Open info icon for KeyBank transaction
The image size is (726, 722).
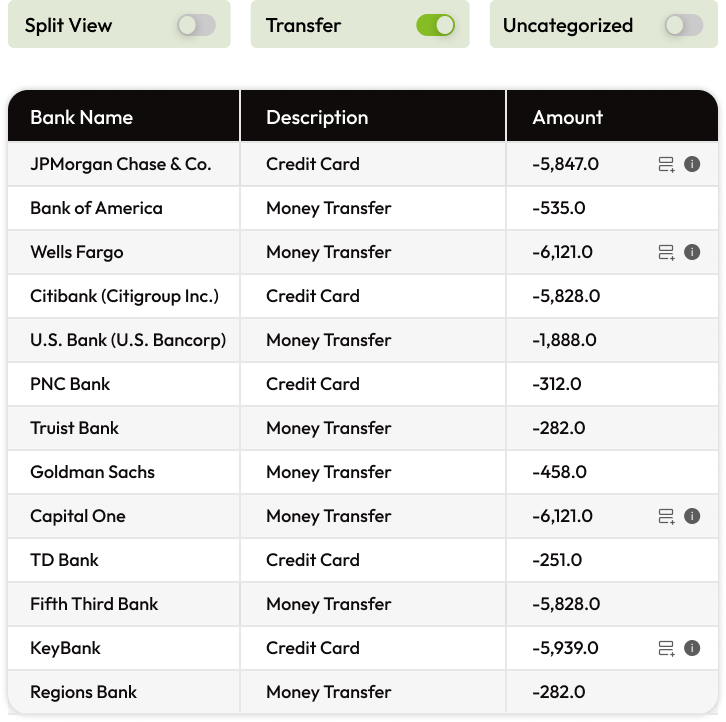[692, 648]
